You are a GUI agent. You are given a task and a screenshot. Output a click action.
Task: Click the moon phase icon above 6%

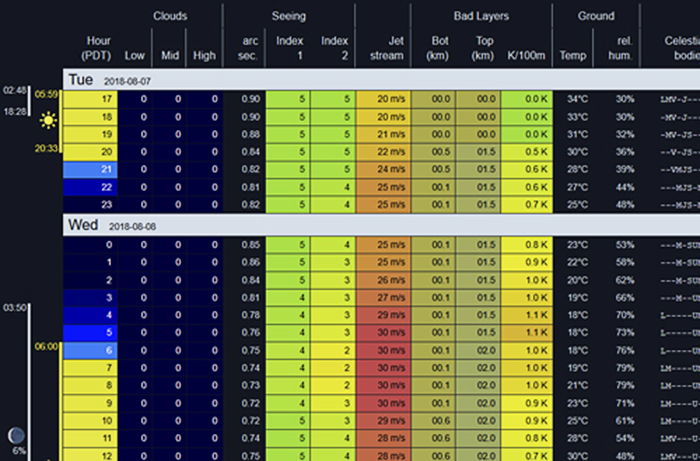click(16, 435)
